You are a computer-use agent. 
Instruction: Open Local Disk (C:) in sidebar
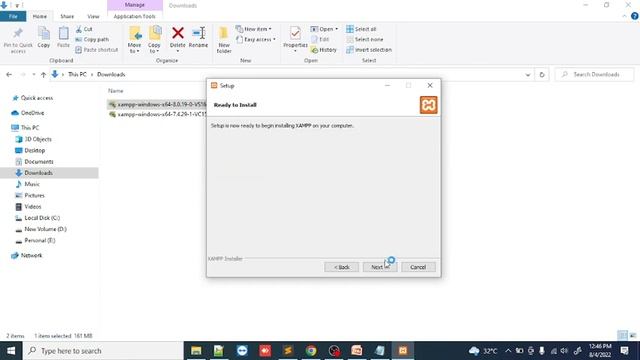tap(38, 218)
